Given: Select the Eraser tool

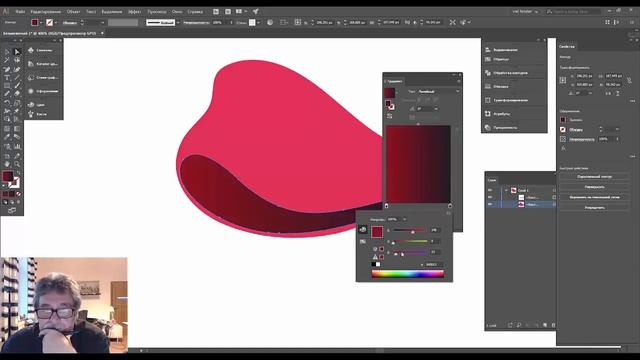Looking at the screenshot, I should [17, 94].
